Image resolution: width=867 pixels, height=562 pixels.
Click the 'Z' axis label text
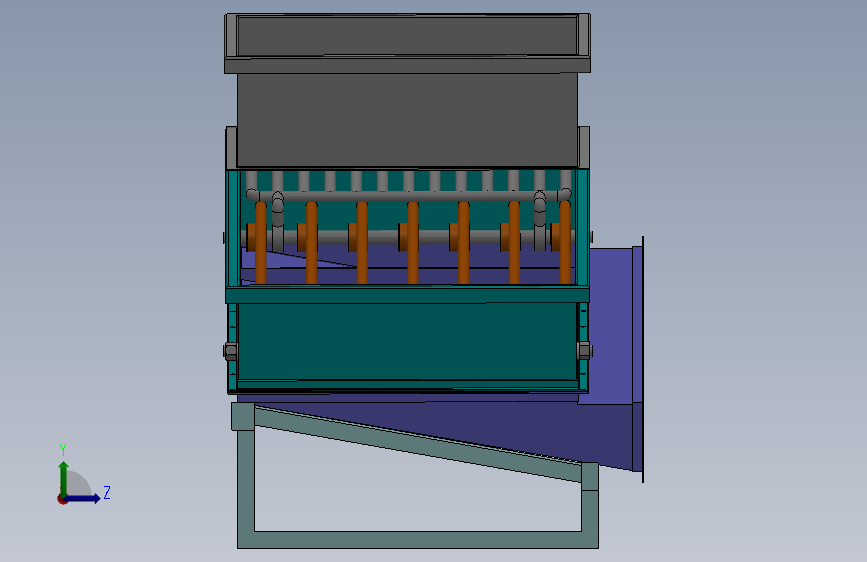[107, 492]
